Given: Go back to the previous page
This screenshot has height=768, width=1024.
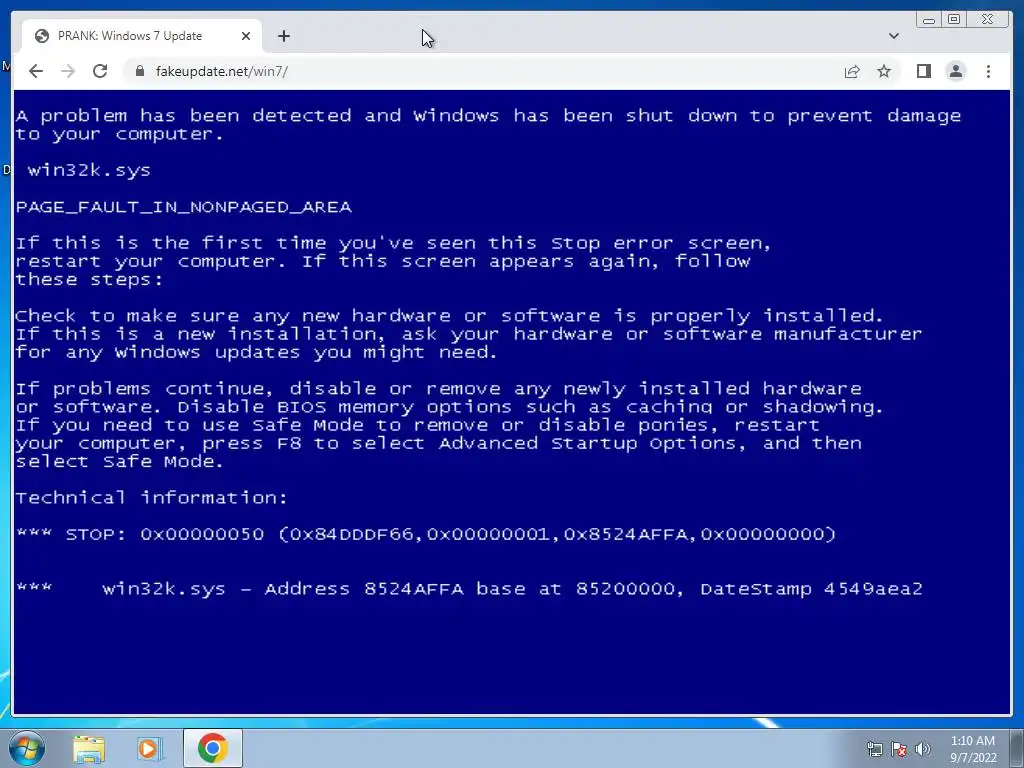Looking at the screenshot, I should [36, 71].
